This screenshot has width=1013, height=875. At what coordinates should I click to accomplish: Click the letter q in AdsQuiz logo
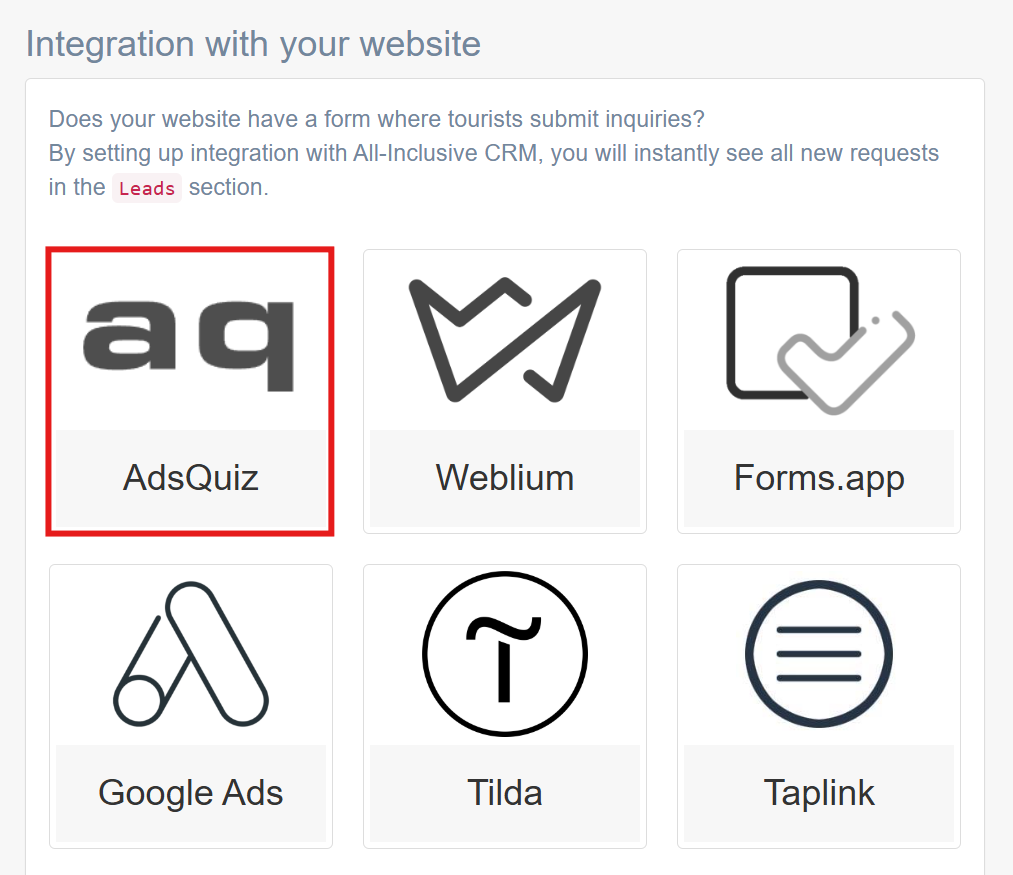246,346
